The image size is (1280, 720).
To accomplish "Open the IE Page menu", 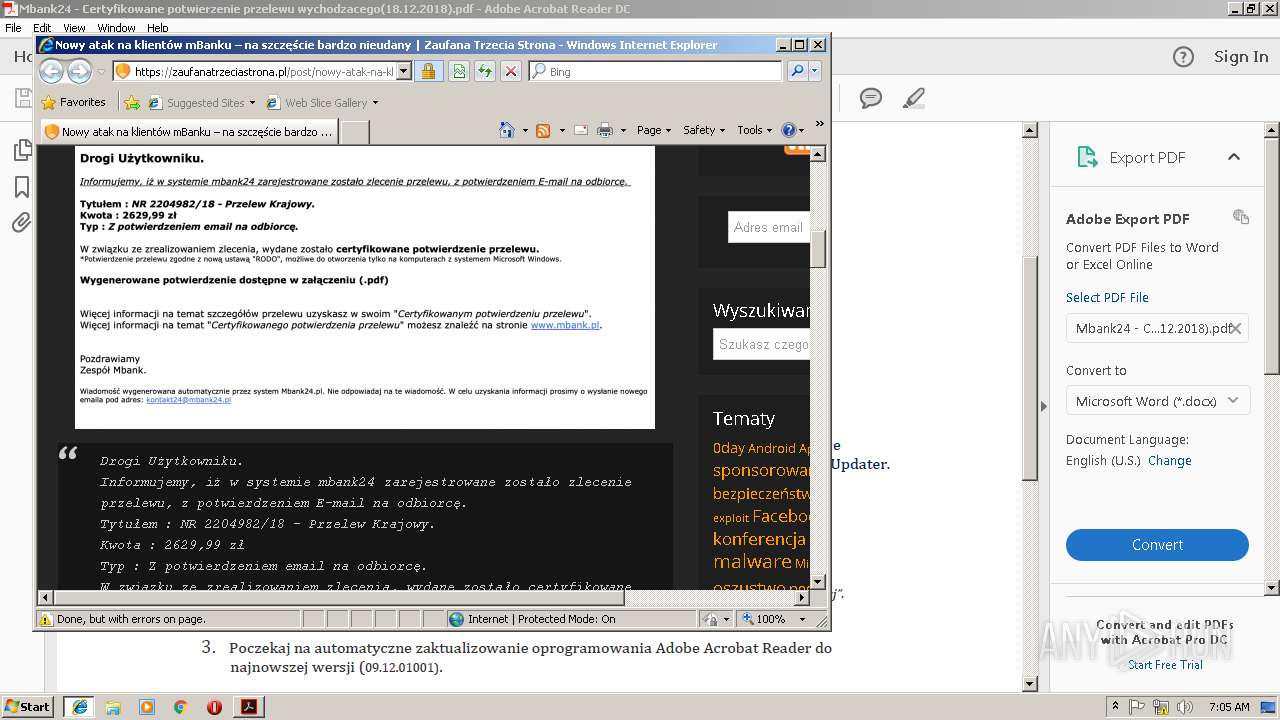I will 653,130.
